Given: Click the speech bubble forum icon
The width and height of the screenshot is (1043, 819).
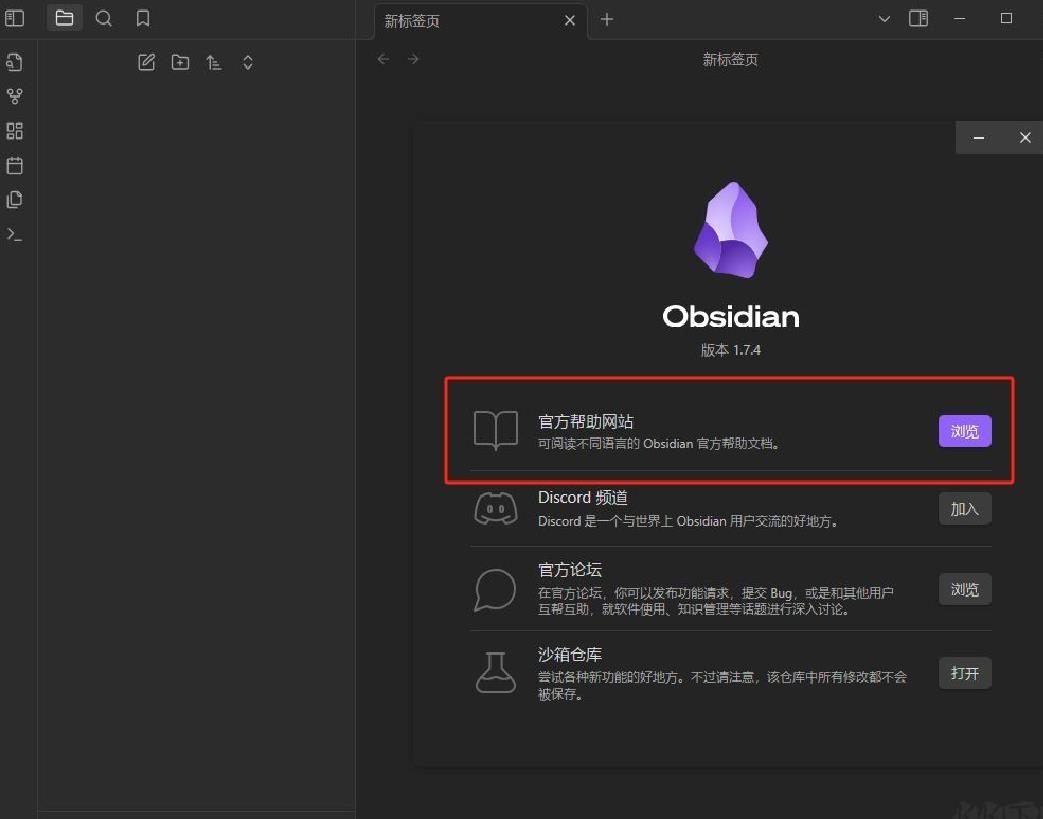Looking at the screenshot, I should pos(496,590).
